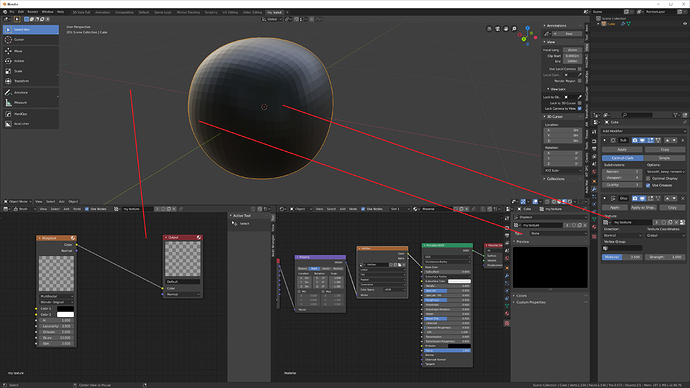Click the Musgrave node preview sphere icon
The width and height of the screenshot is (690, 388).
(73, 238)
